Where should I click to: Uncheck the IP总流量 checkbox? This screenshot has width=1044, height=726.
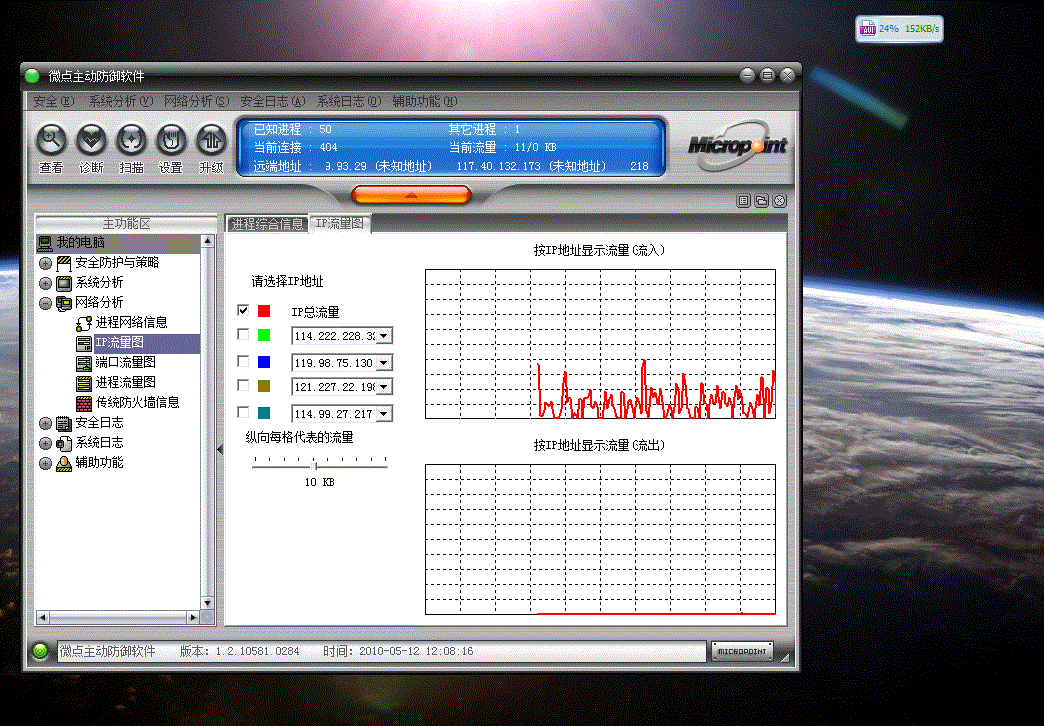[x=243, y=311]
